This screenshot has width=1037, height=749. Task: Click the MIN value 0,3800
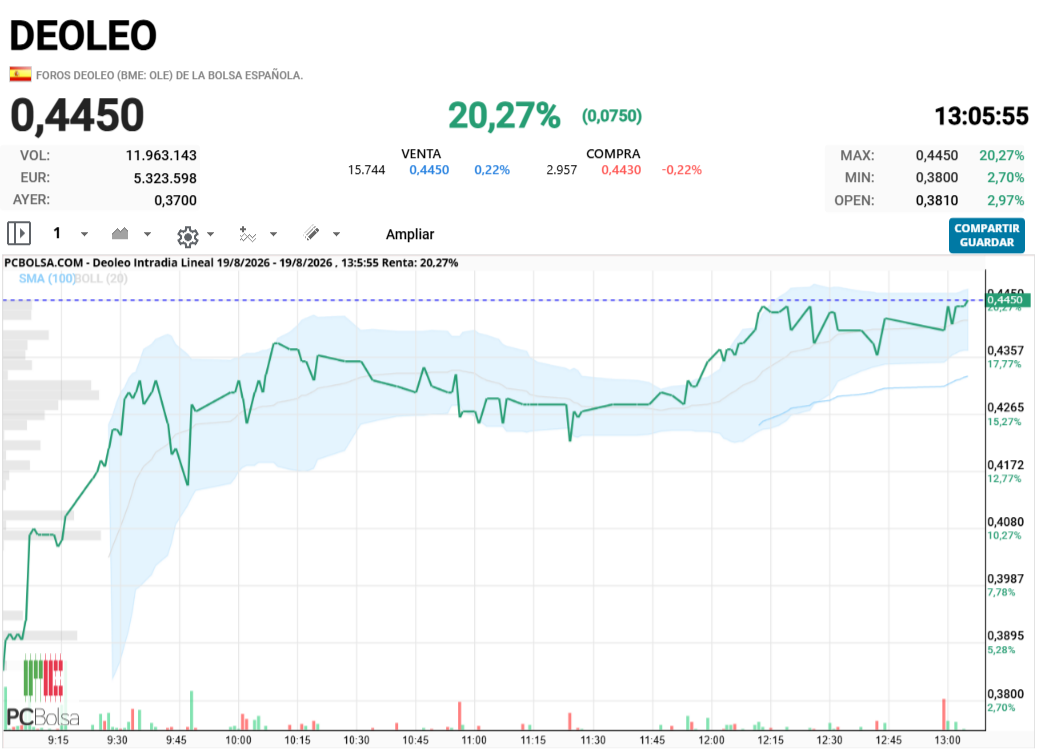pos(936,177)
